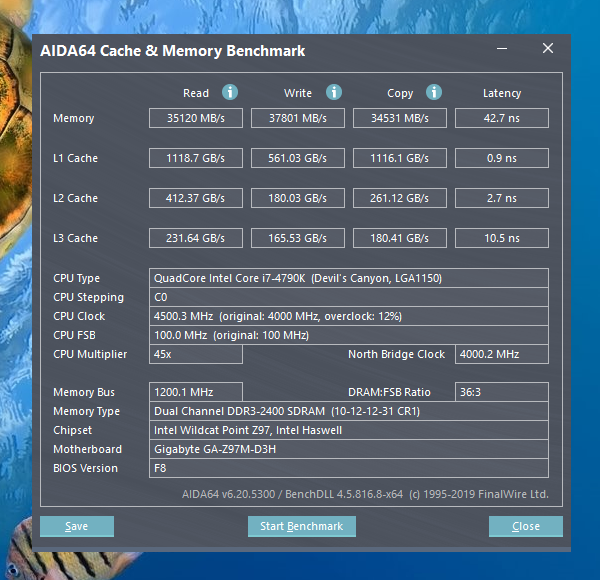The height and width of the screenshot is (580, 600).
Task: Select L3 Cache Read value 231.64 GB/s
Action: tap(196, 238)
